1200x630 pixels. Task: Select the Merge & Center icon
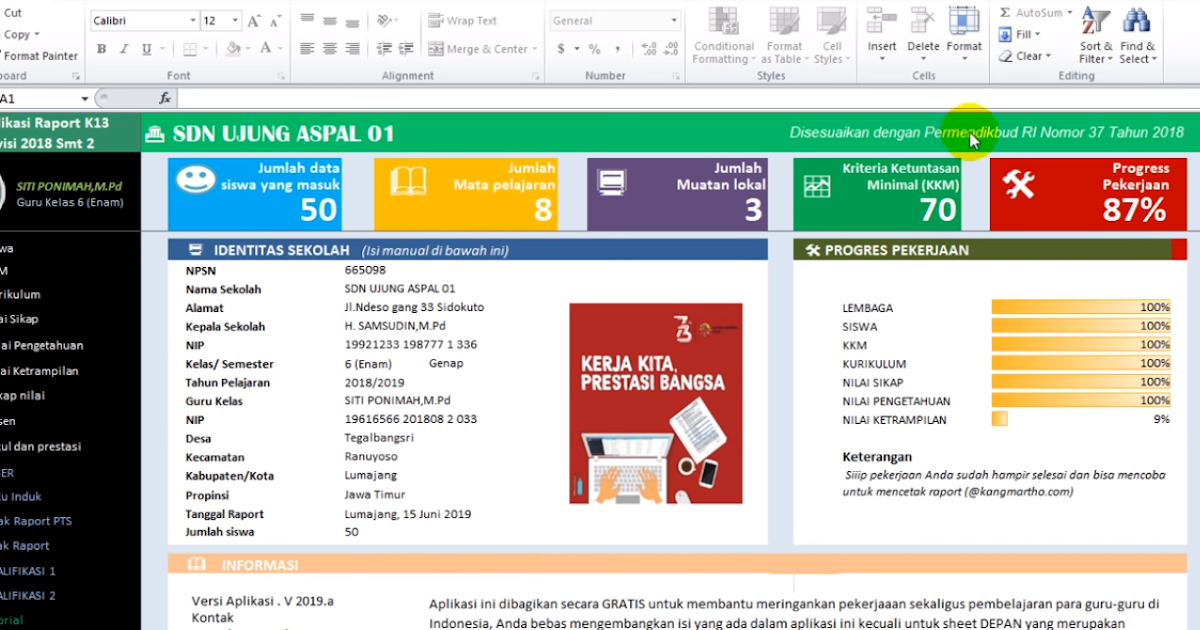tap(436, 48)
